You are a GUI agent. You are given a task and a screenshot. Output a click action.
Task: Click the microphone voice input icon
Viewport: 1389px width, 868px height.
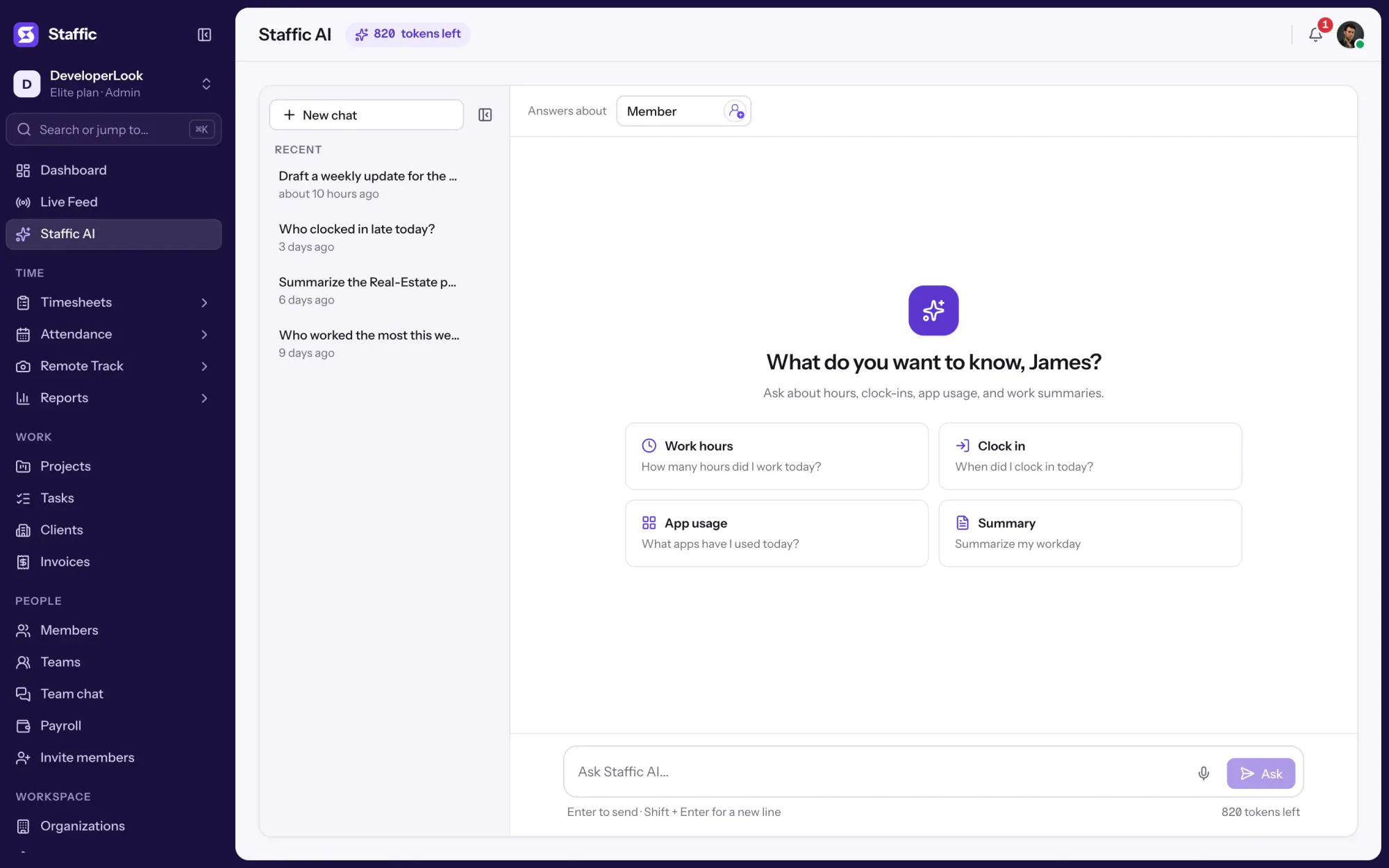coord(1204,774)
